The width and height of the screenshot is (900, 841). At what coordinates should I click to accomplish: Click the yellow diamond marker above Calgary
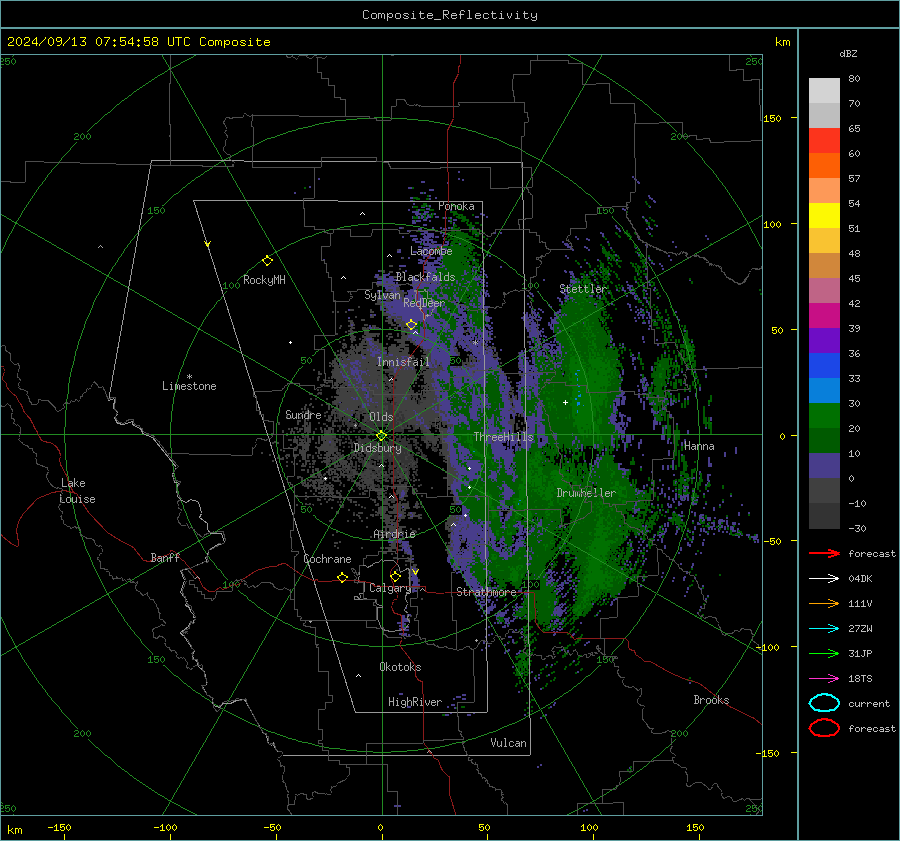pos(395,576)
